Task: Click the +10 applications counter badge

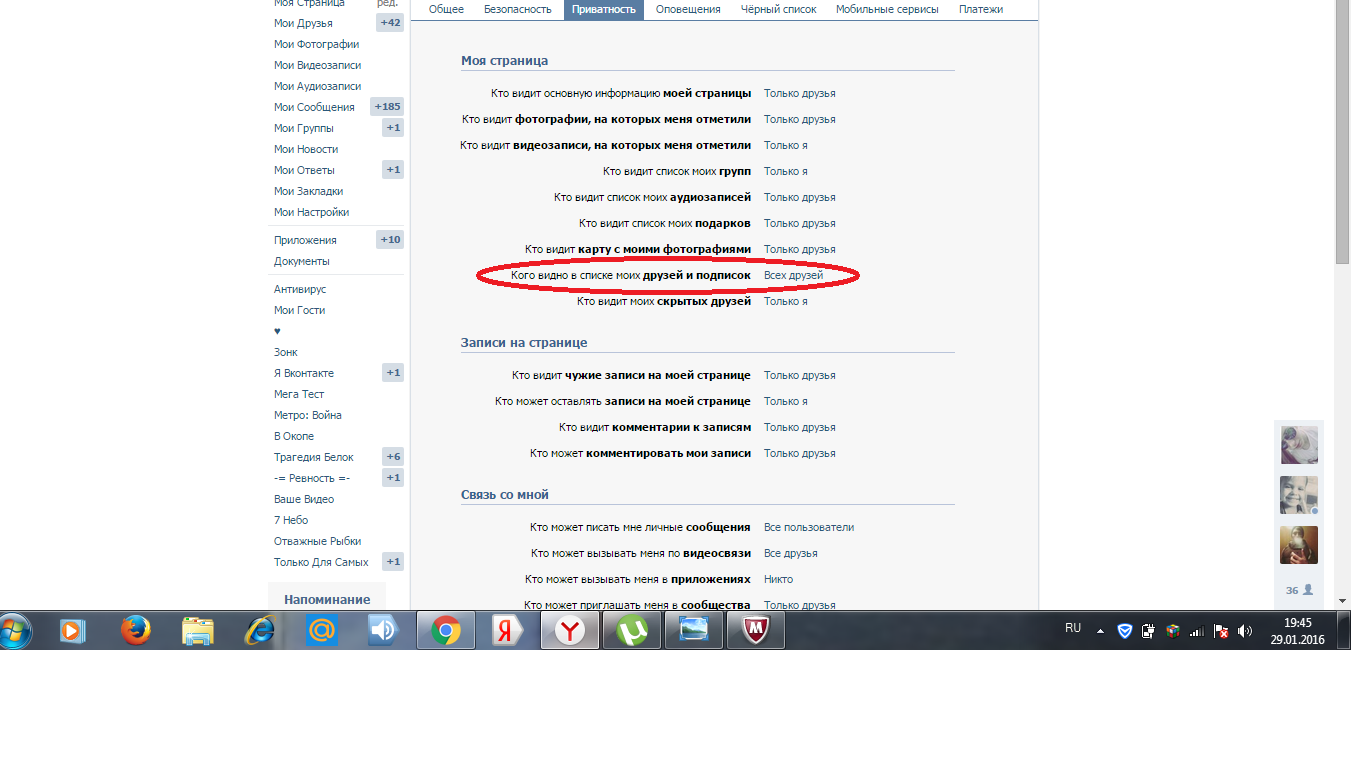Action: (x=390, y=240)
